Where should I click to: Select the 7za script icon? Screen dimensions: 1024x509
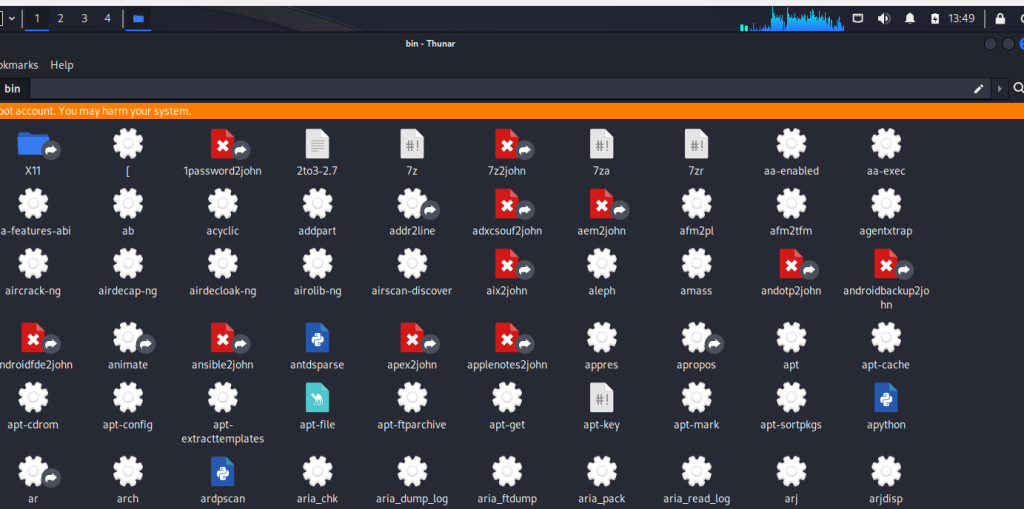[x=601, y=144]
